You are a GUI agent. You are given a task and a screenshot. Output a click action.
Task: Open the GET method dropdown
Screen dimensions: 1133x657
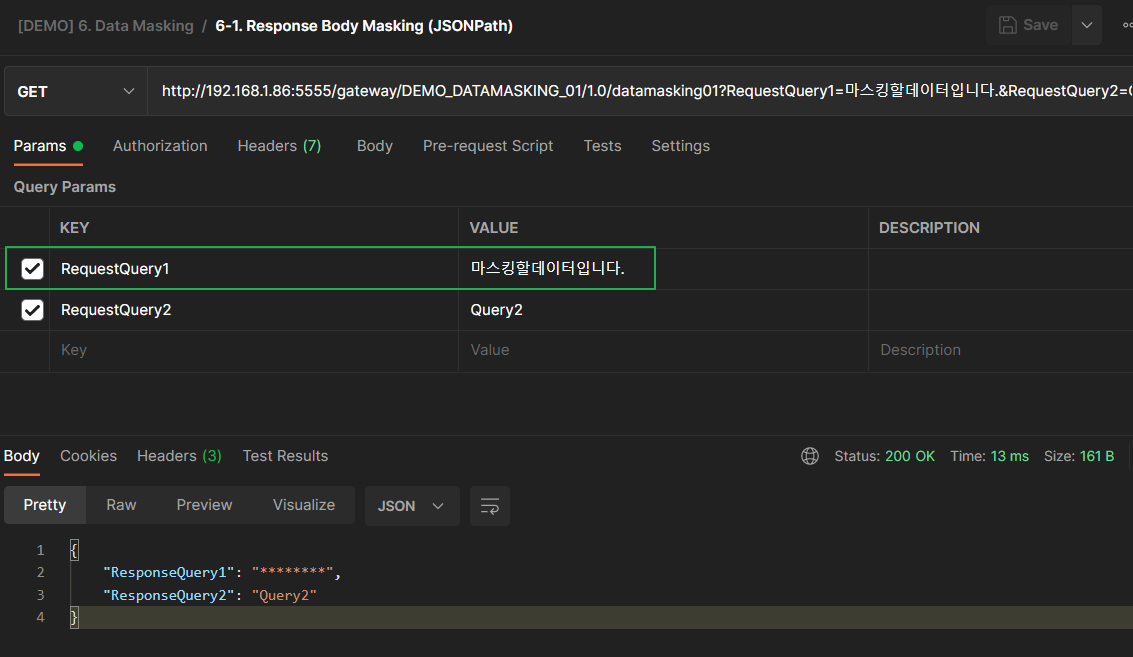pos(76,92)
